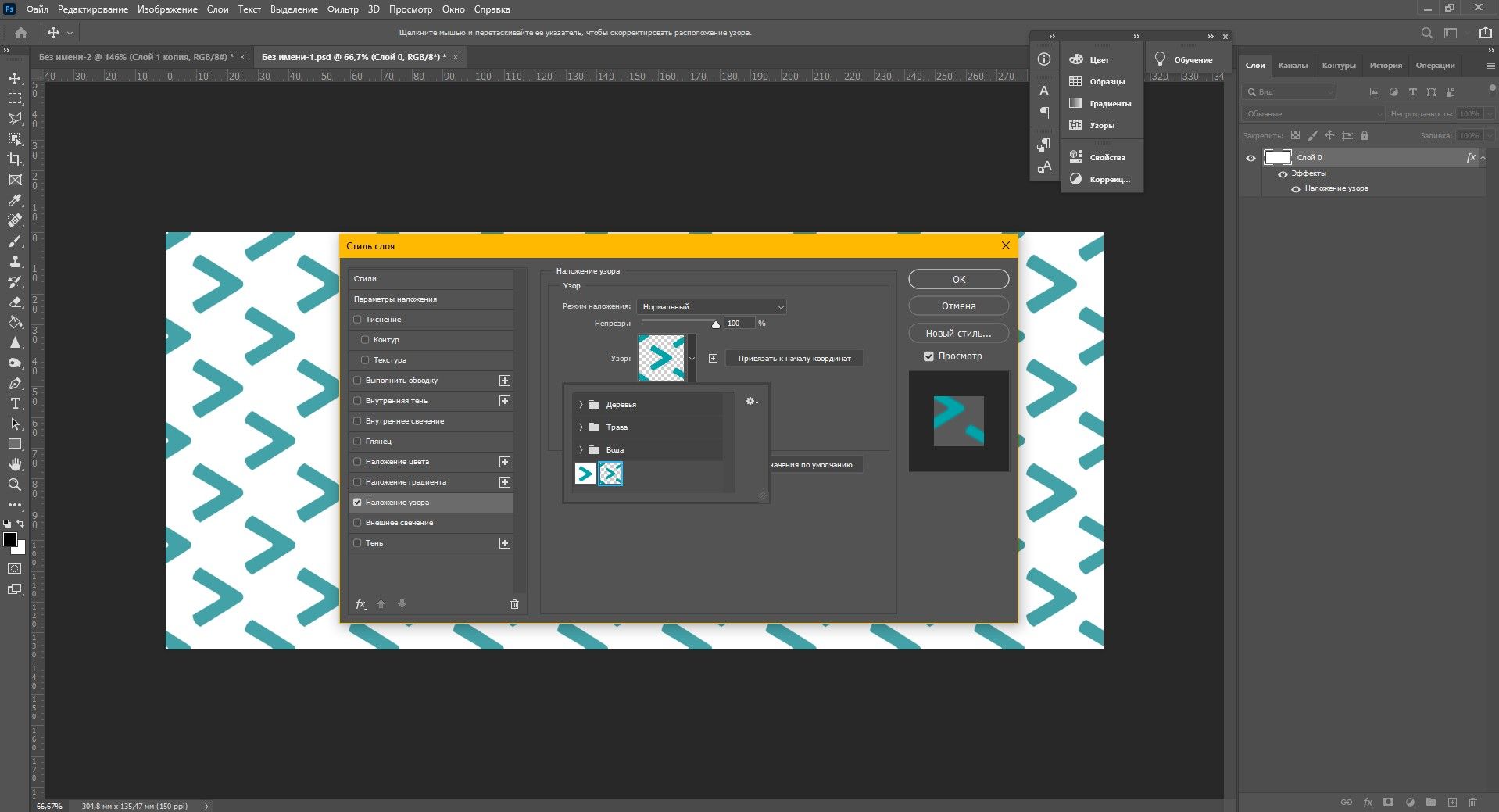The height and width of the screenshot is (812, 1499).
Task: Toggle the Просмотр preview checkbox
Action: [928, 356]
